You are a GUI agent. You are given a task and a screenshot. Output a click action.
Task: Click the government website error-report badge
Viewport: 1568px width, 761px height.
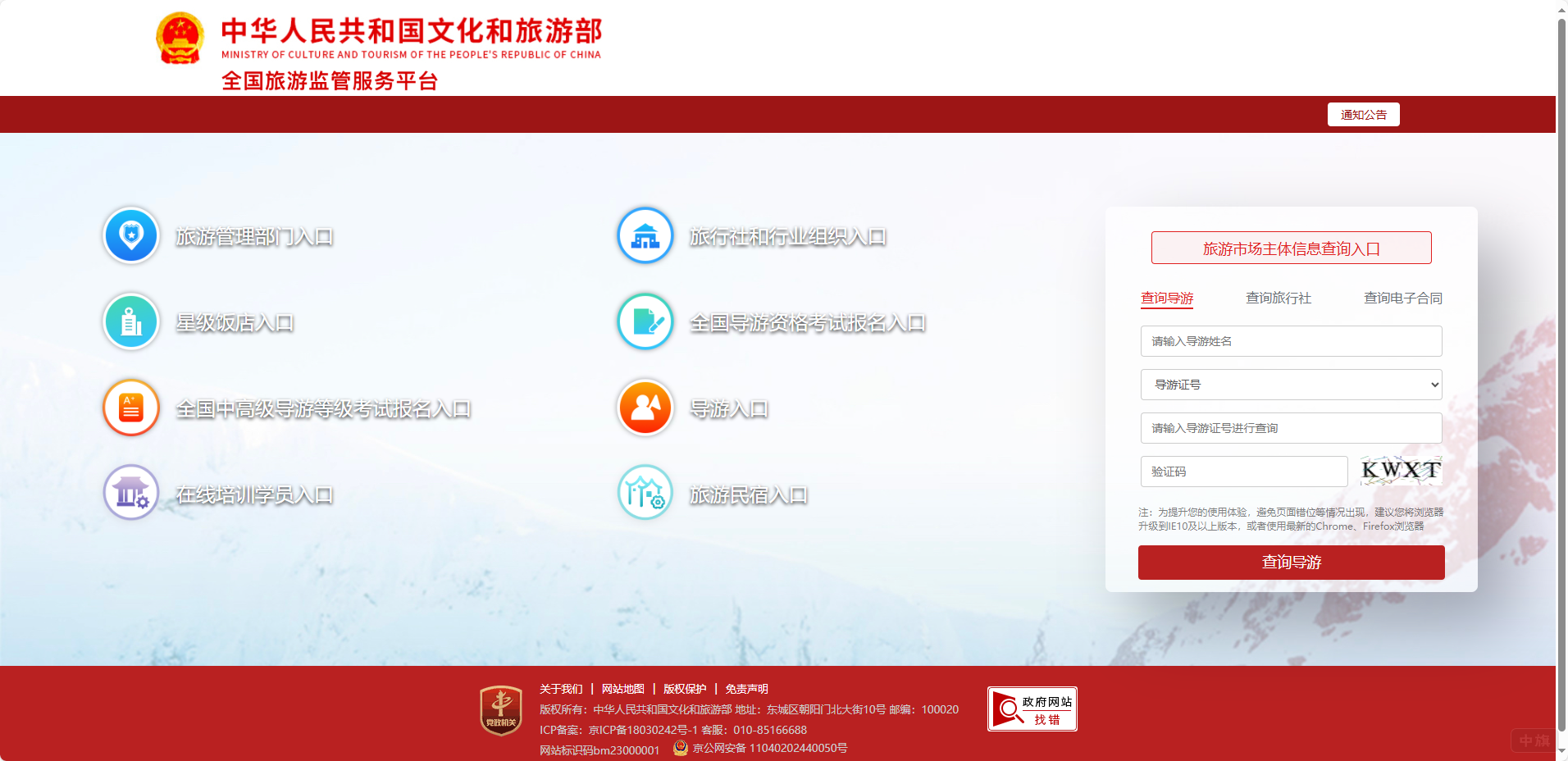1032,709
